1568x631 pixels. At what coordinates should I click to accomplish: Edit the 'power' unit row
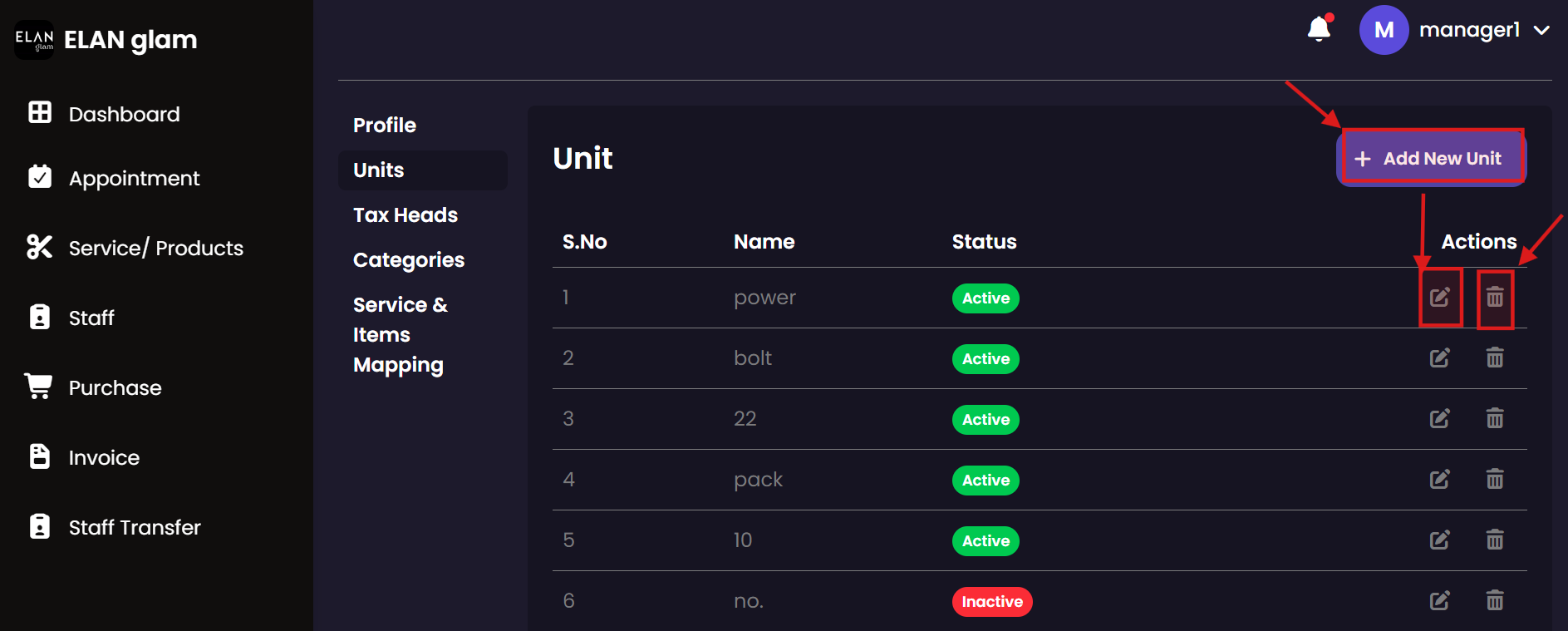pyautogui.click(x=1439, y=298)
